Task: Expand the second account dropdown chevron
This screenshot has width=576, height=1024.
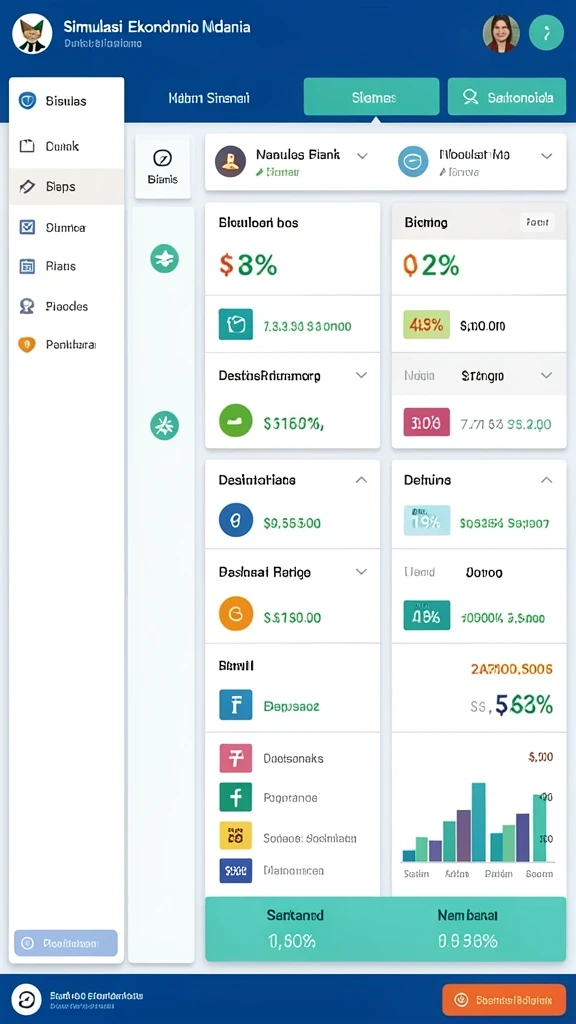Action: point(547,155)
